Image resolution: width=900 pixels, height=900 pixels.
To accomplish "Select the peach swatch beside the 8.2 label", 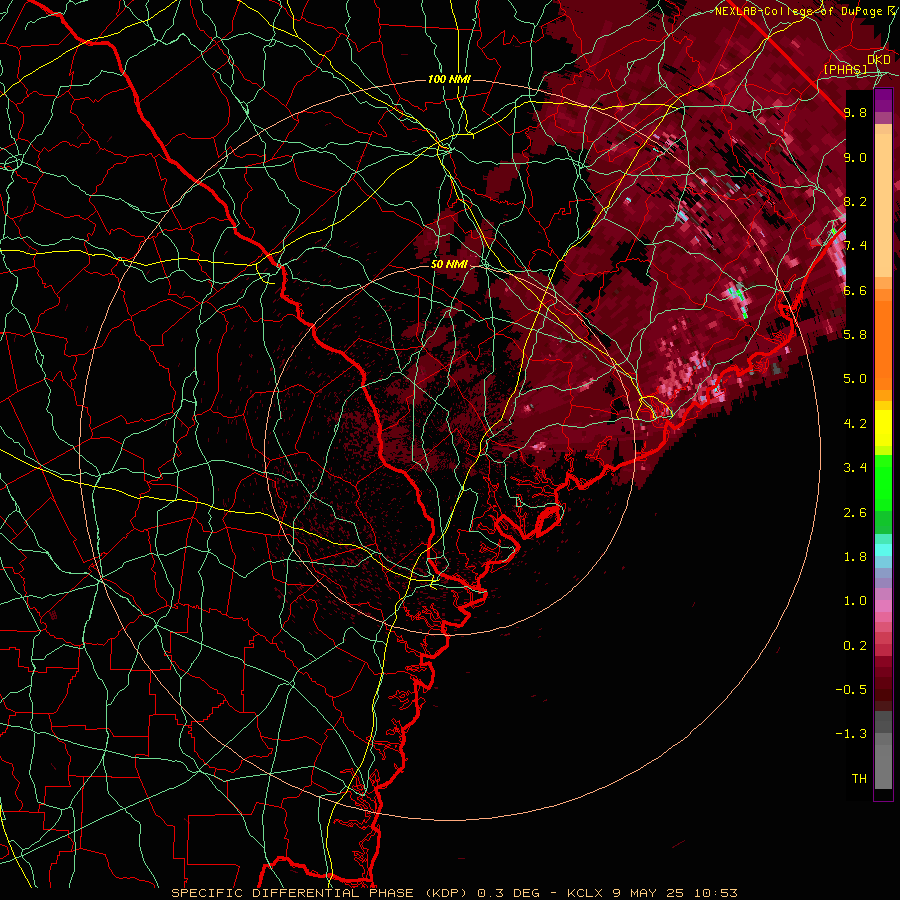I will [x=883, y=207].
